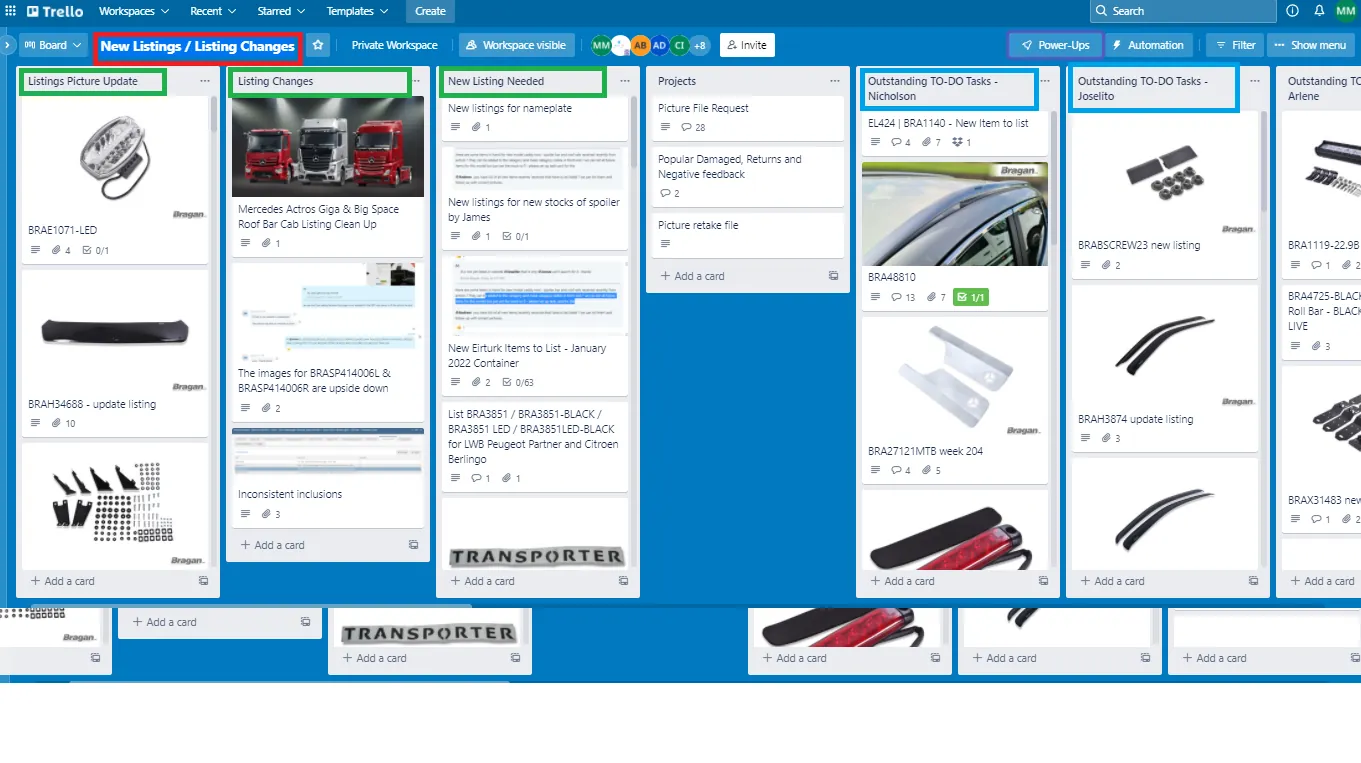The image size is (1361, 763).
Task: Open the Projects list menu dots
Action: (835, 81)
